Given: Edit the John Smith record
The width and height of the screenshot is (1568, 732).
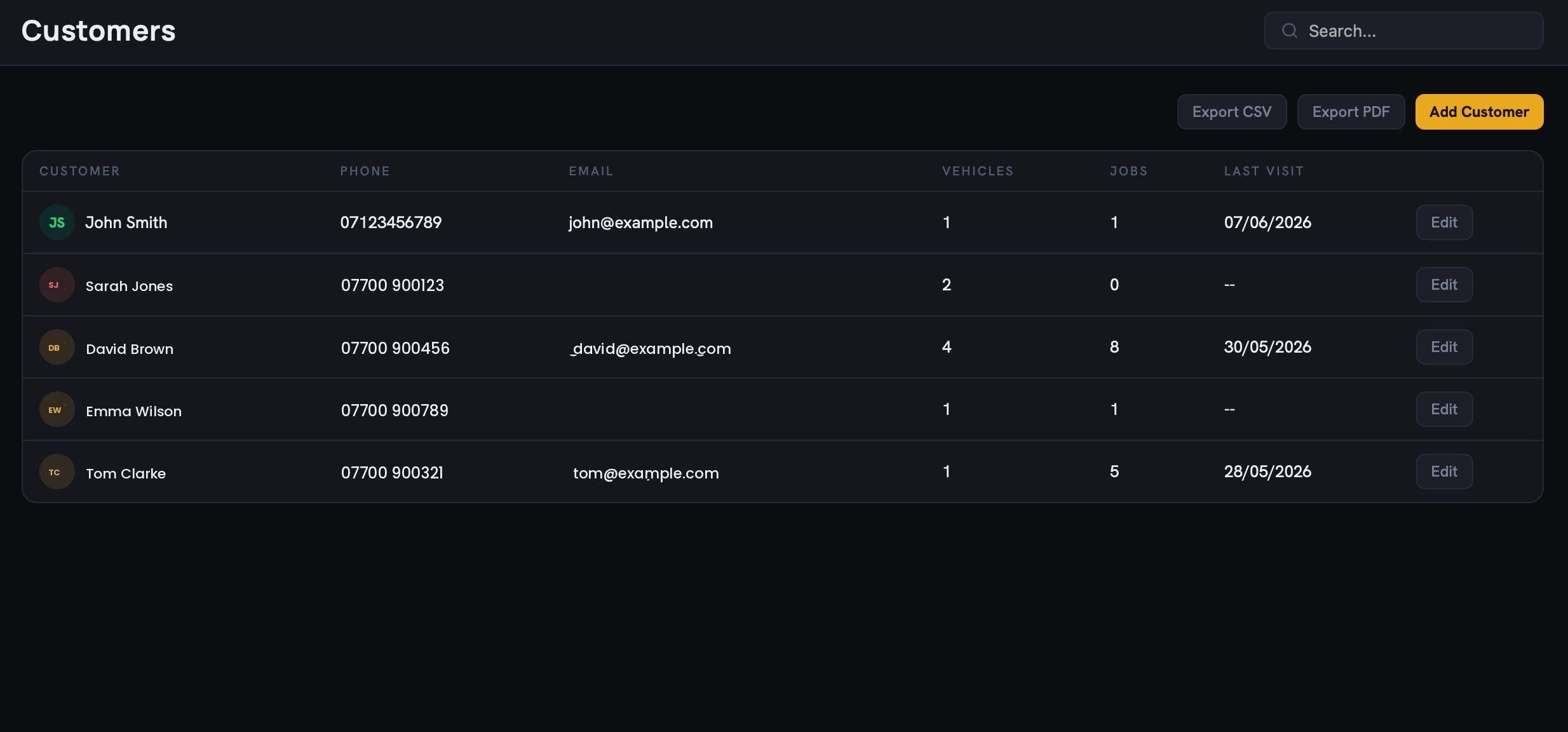Looking at the screenshot, I should coord(1444,222).
